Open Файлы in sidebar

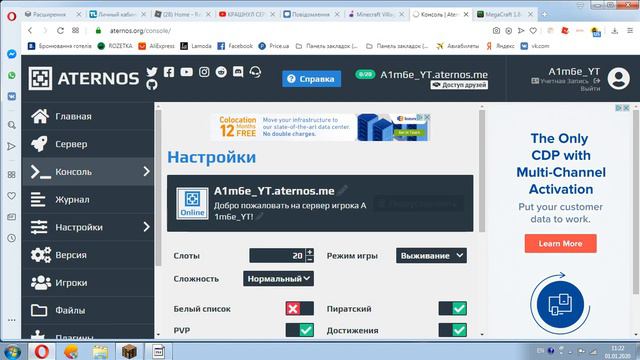click(x=88, y=310)
